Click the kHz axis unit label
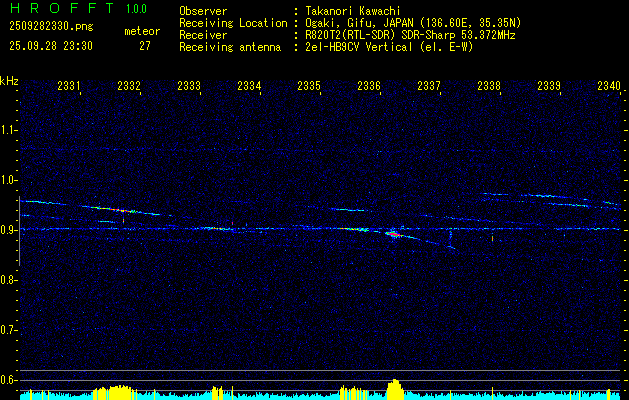The width and height of the screenshot is (629, 400). tap(9, 81)
